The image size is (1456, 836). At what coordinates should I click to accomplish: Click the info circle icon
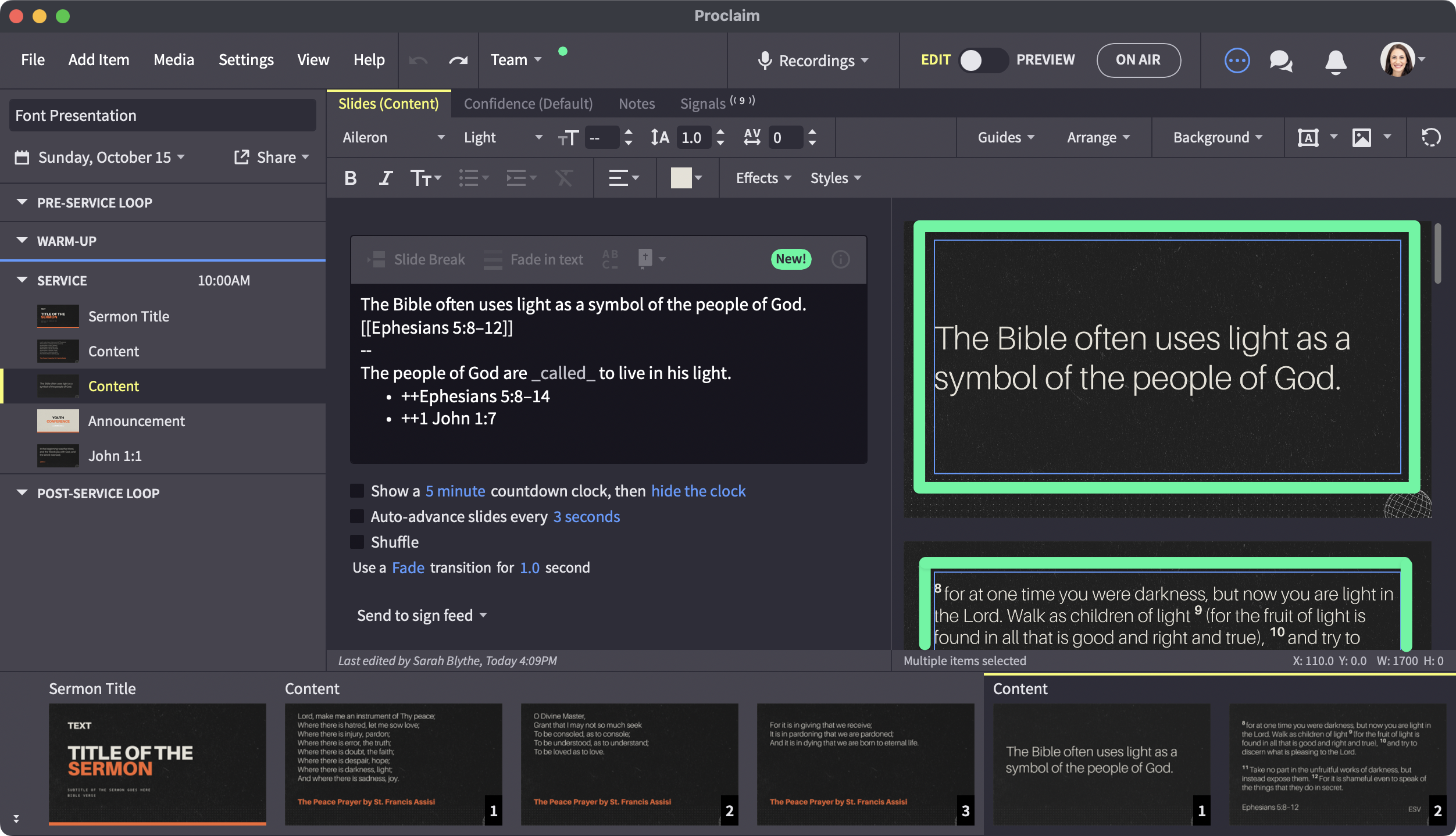[840, 259]
